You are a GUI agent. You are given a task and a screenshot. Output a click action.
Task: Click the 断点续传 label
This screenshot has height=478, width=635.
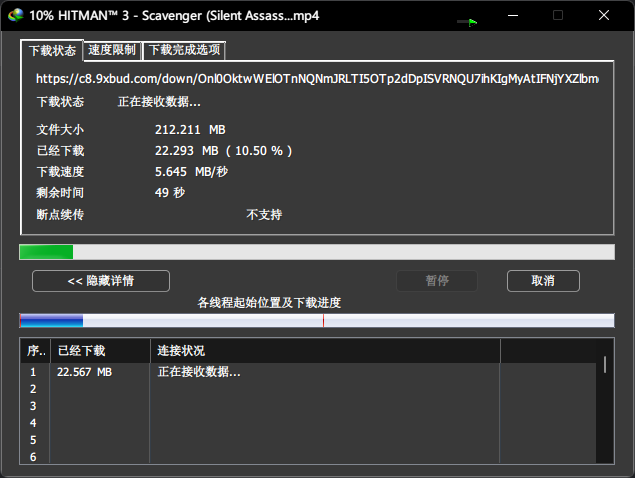(x=60, y=214)
